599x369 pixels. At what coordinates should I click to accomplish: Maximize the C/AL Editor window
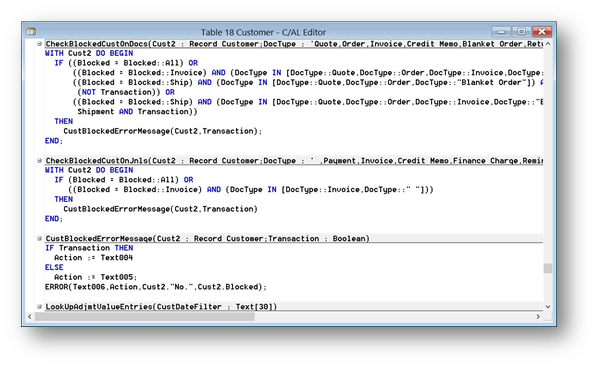pyautogui.click(x=521, y=32)
